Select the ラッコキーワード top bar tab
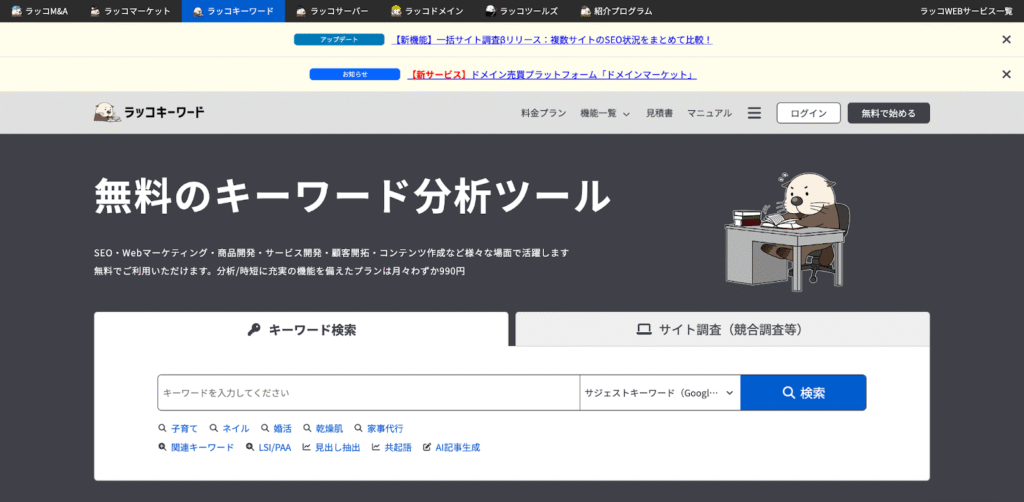 click(x=233, y=11)
